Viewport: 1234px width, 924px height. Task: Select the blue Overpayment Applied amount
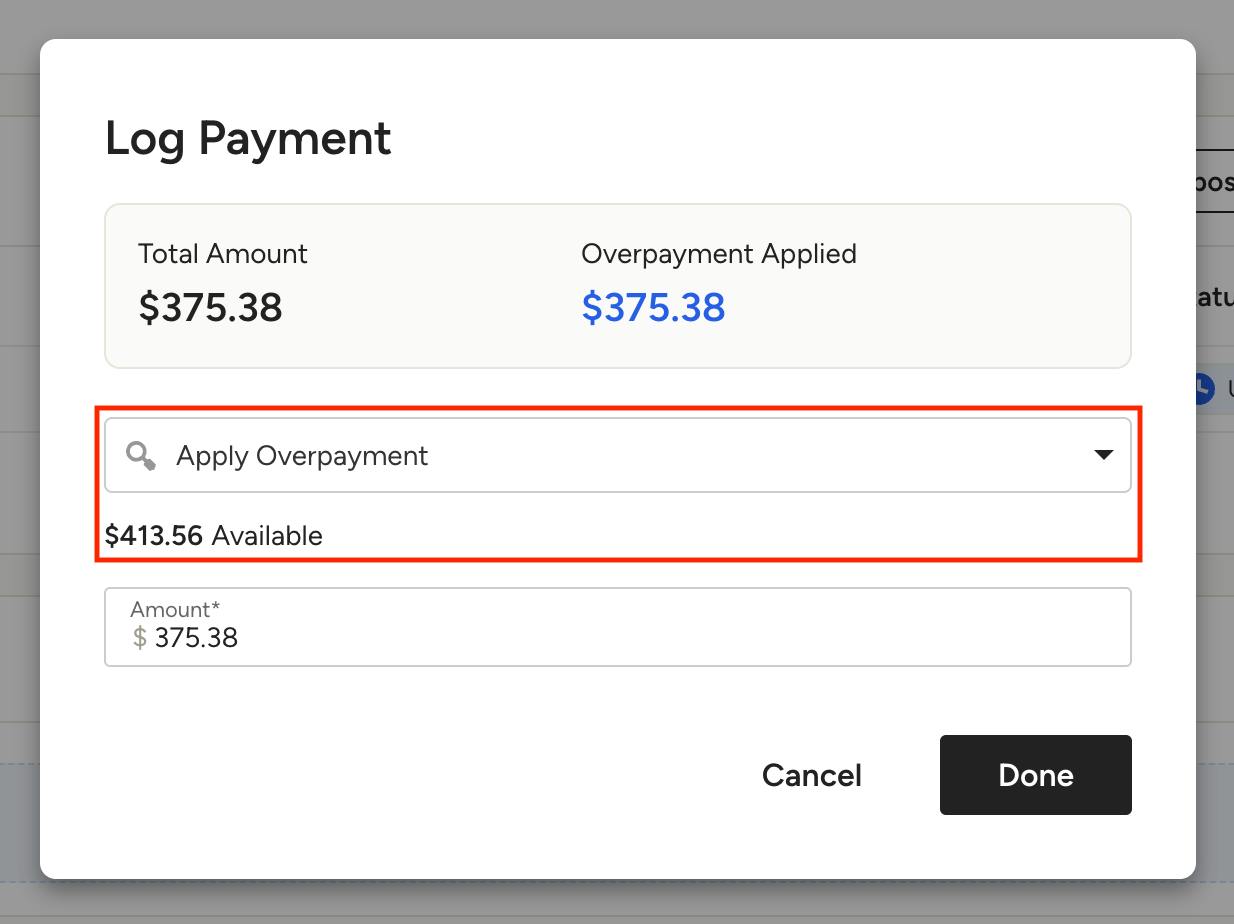click(x=653, y=307)
